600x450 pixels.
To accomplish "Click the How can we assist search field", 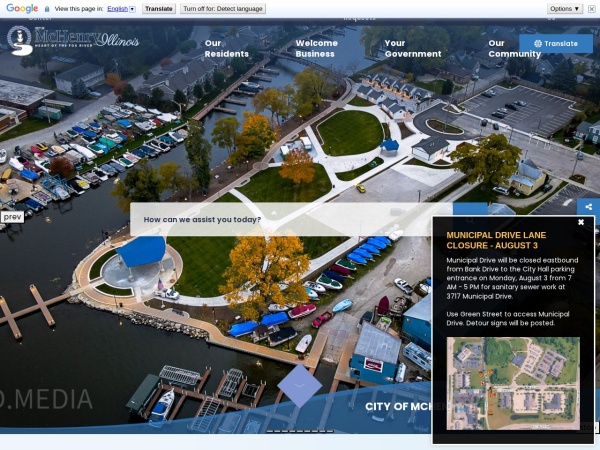I will pyautogui.click(x=291, y=220).
